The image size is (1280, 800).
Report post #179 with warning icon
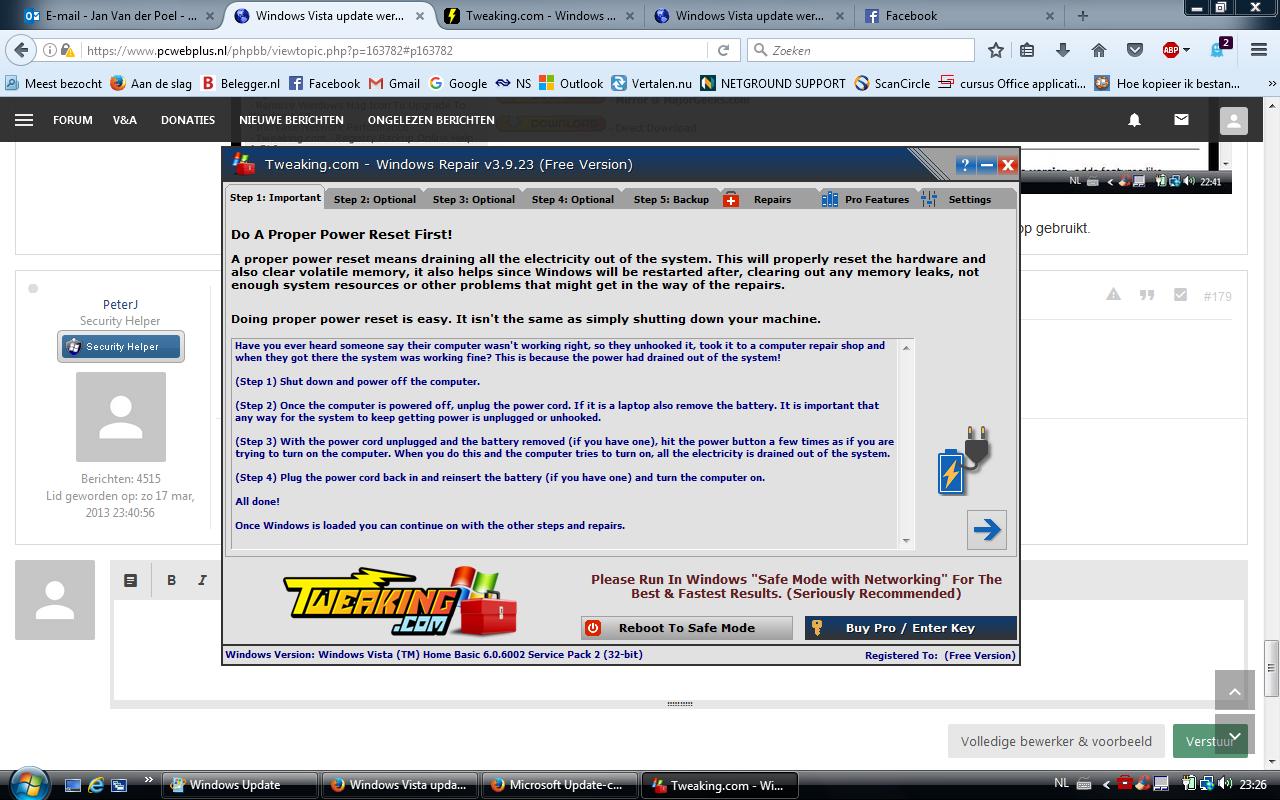pyautogui.click(x=1113, y=295)
